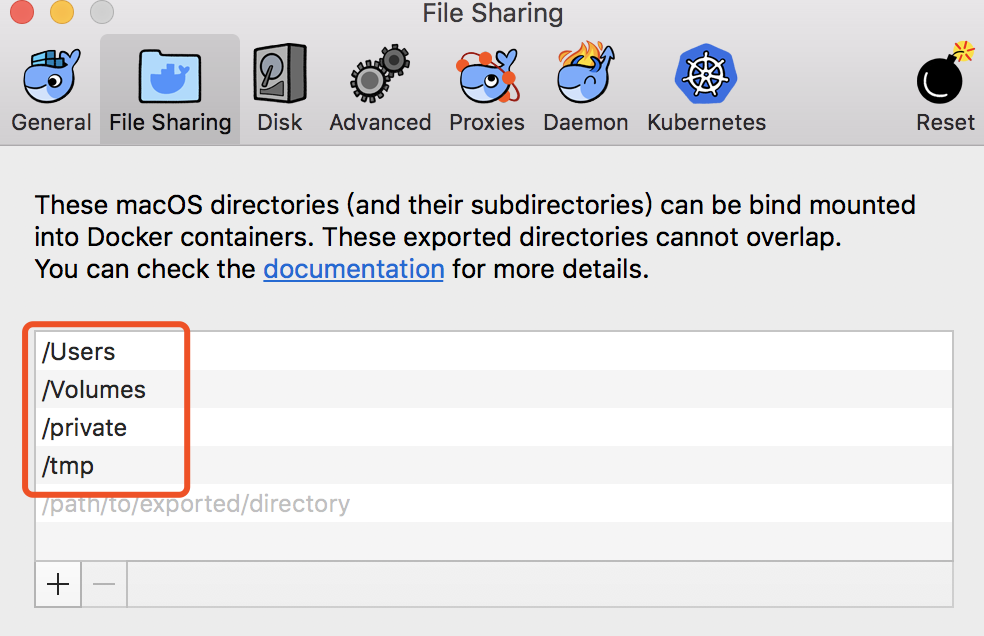Screen dimensions: 984x636
Task: Select the /private directory entry
Action: point(494,428)
